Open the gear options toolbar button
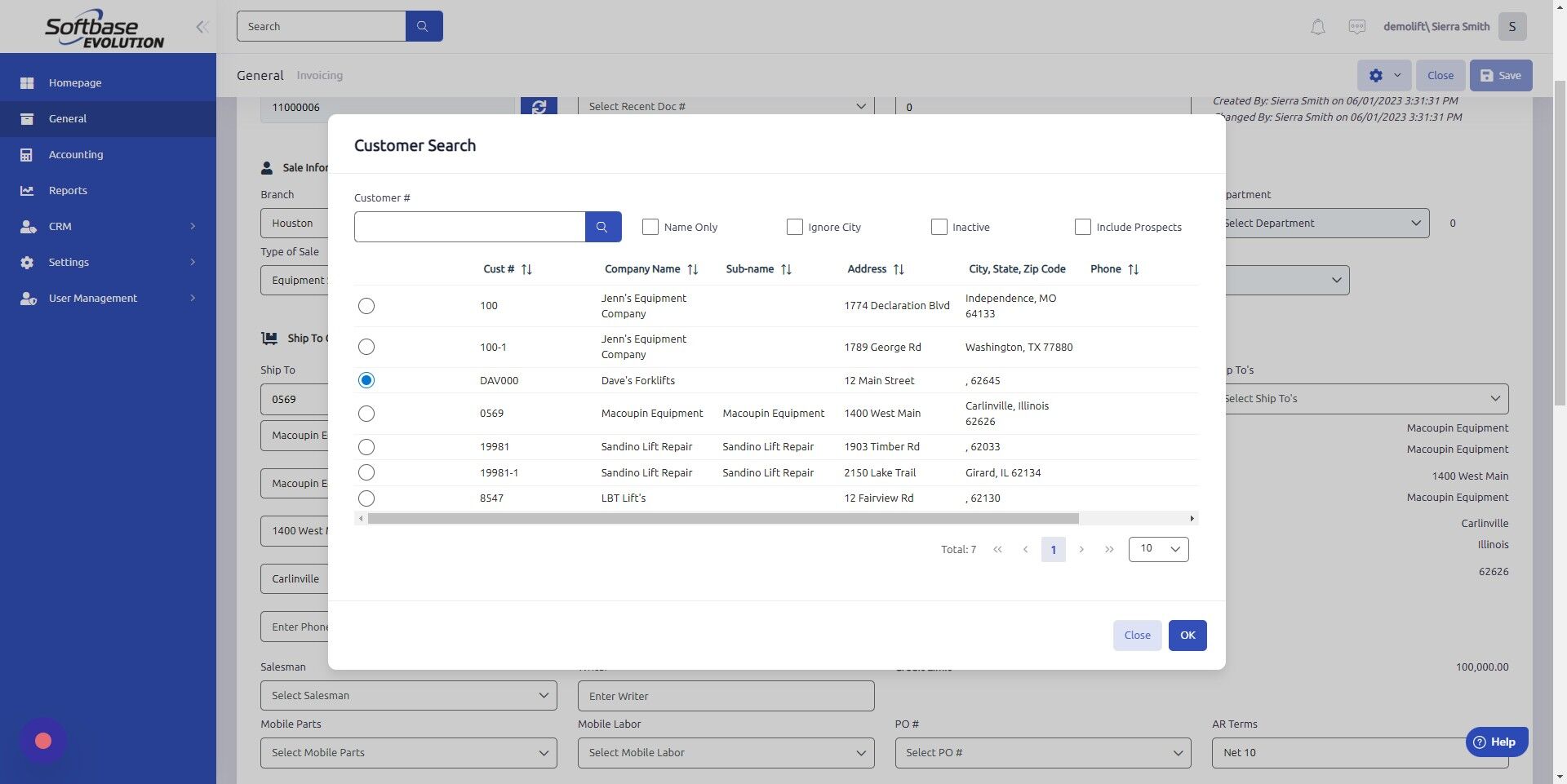The width and height of the screenshot is (1567, 784). 1384,75
